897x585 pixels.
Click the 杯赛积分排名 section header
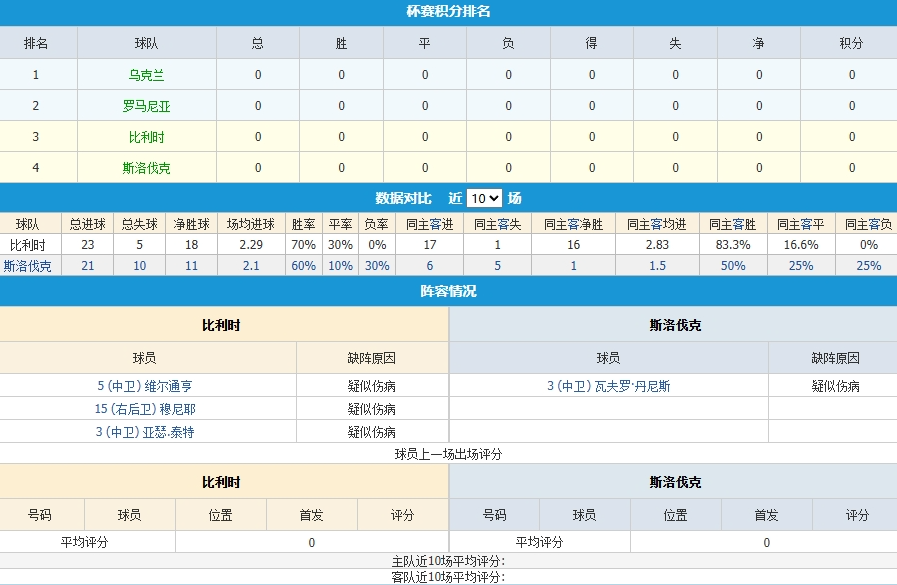[x=448, y=12]
